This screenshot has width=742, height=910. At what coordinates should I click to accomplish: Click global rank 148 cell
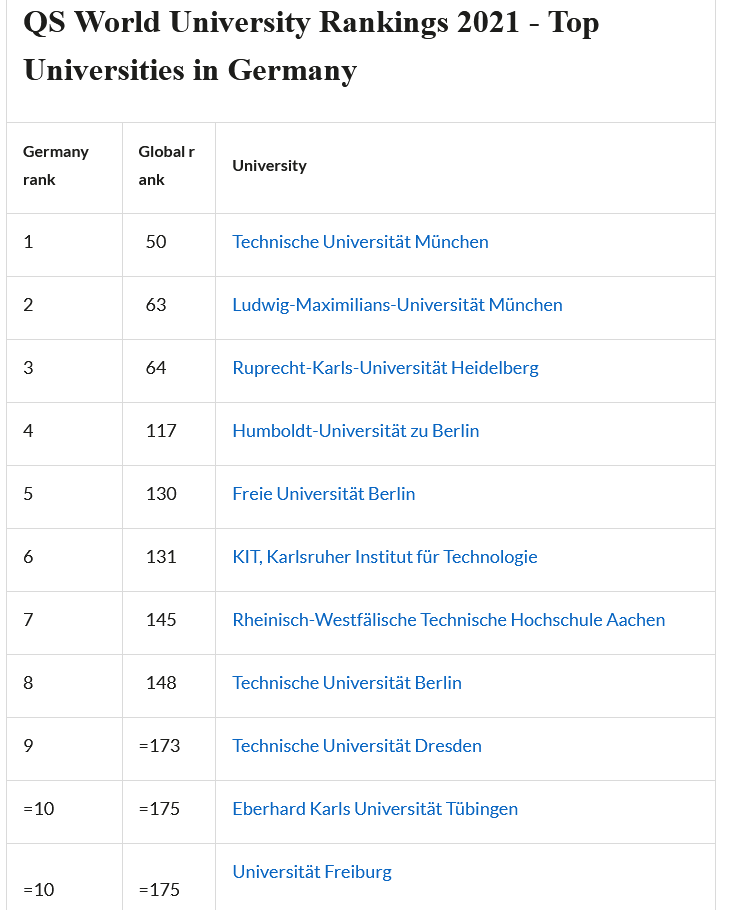160,683
